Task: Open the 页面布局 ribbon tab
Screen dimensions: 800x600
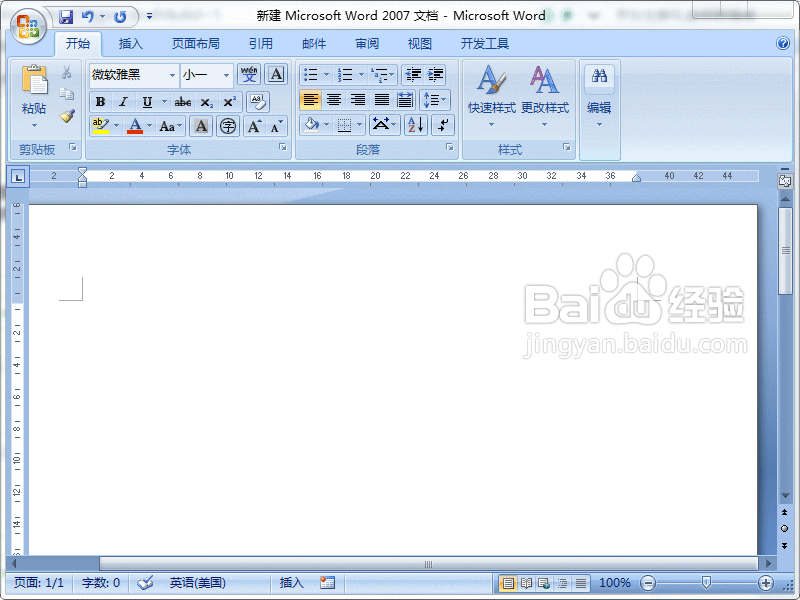Action: pyautogui.click(x=196, y=43)
